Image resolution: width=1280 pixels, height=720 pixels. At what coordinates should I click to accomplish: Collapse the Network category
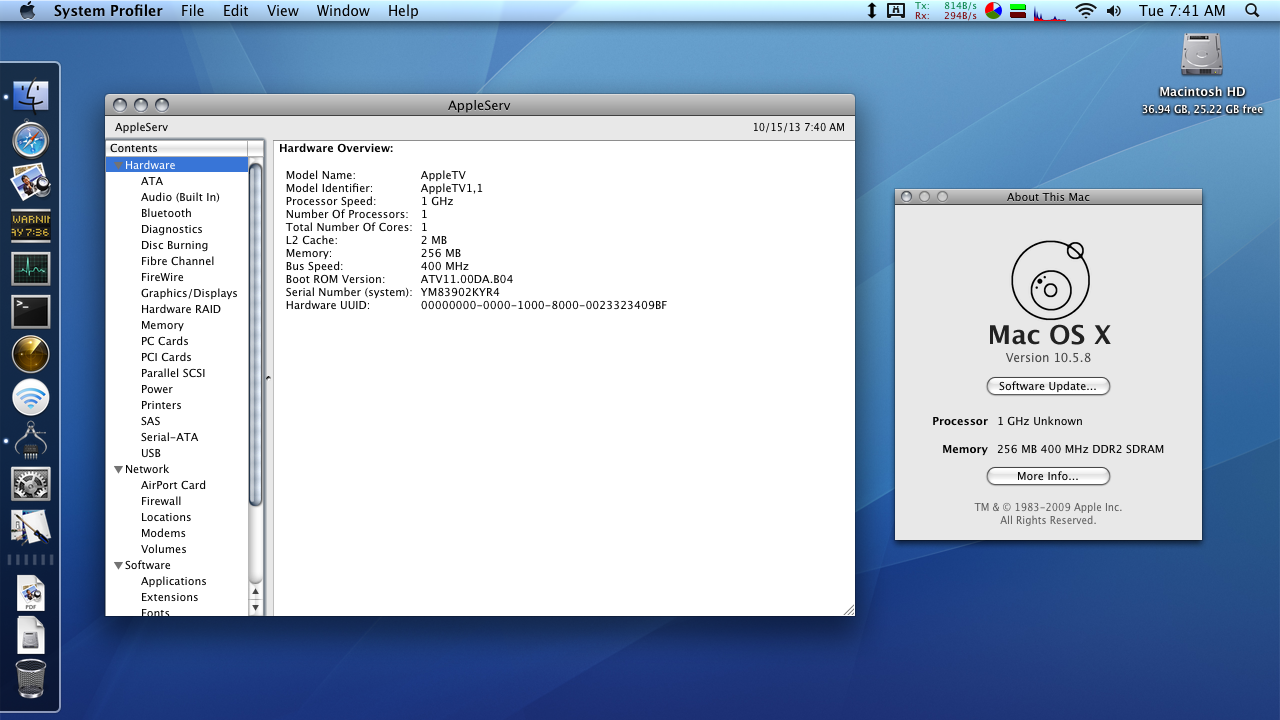118,469
